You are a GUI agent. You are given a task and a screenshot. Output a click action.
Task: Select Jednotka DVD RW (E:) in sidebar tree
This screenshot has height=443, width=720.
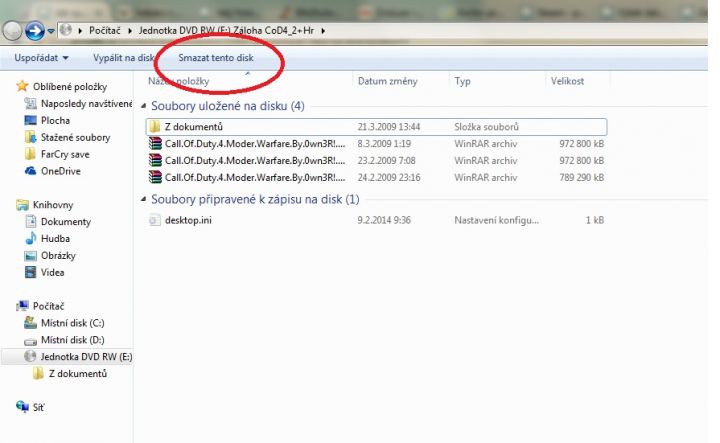[86, 357]
